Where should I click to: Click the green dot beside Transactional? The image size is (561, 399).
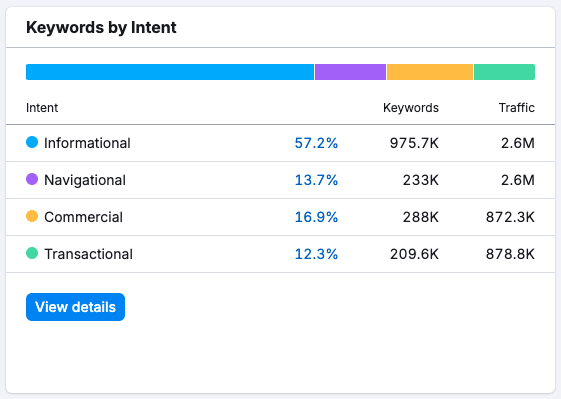pyautogui.click(x=32, y=253)
